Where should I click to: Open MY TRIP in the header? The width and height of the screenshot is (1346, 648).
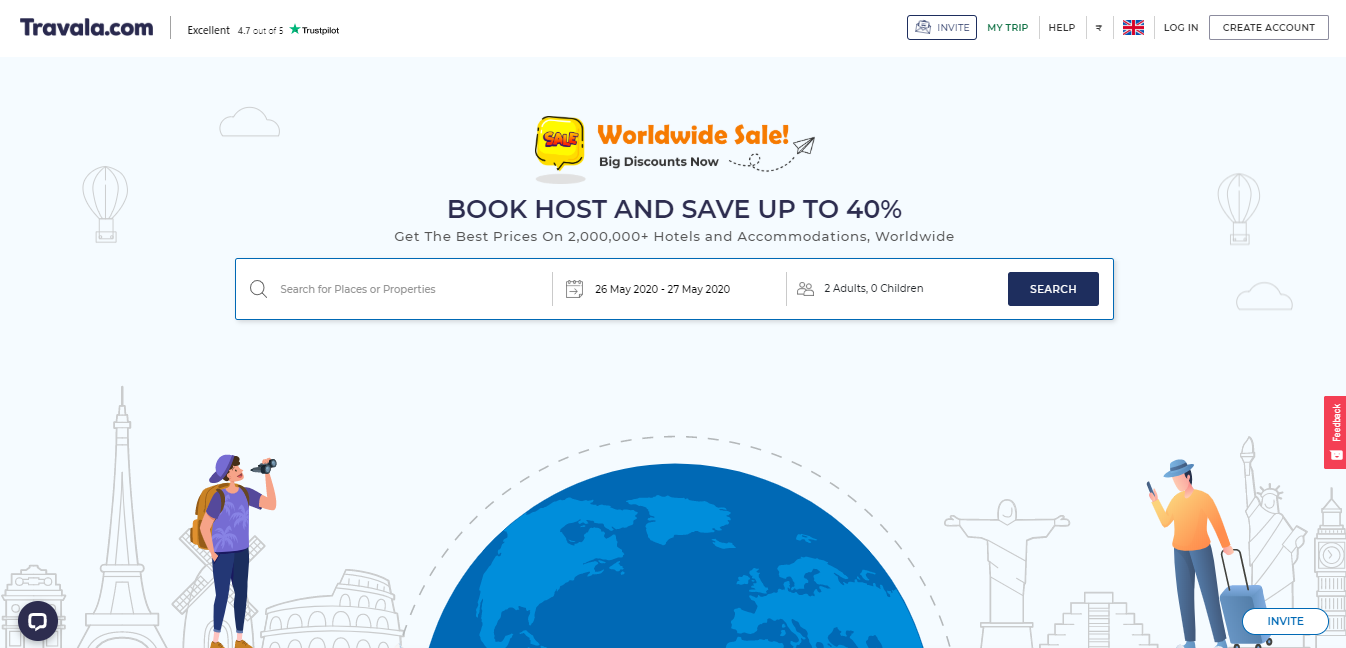pyautogui.click(x=1007, y=28)
